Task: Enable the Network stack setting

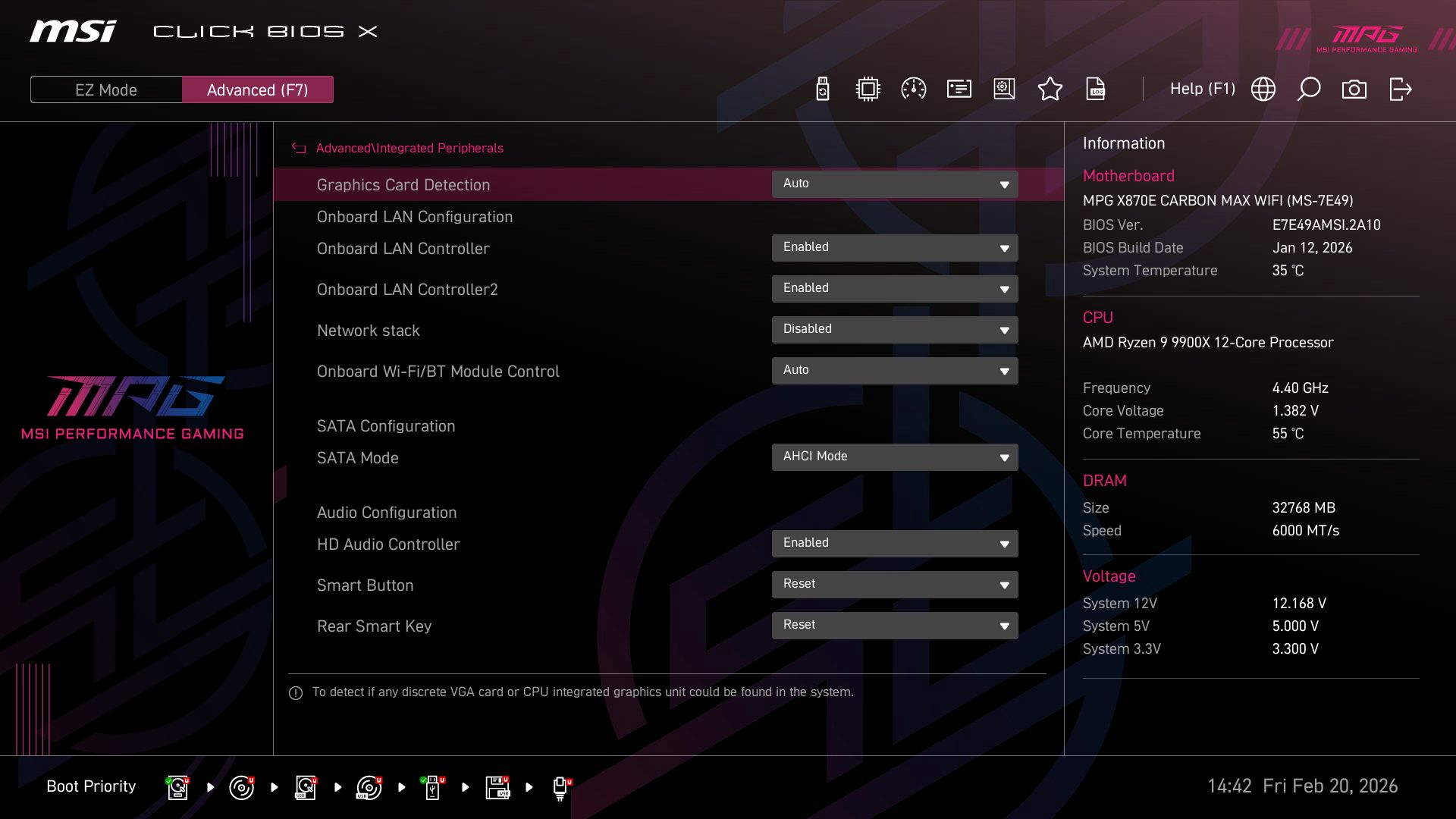Action: pyautogui.click(x=895, y=329)
